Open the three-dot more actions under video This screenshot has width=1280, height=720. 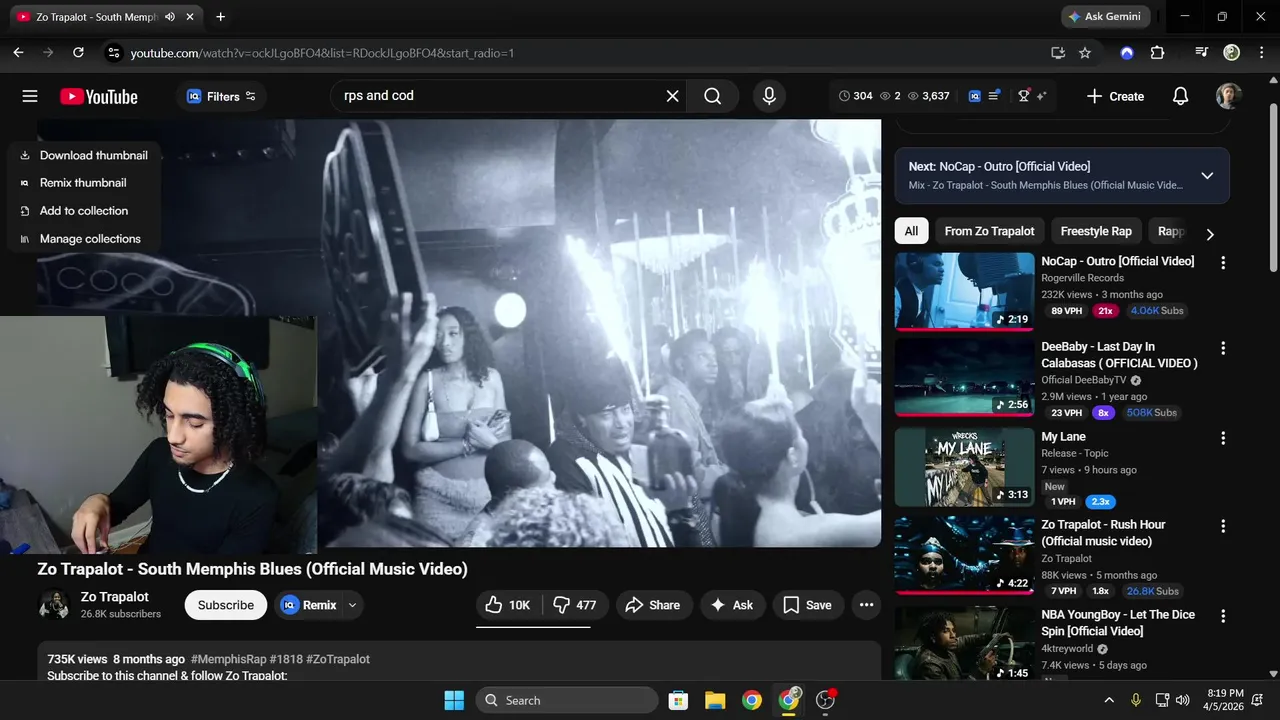click(x=866, y=605)
